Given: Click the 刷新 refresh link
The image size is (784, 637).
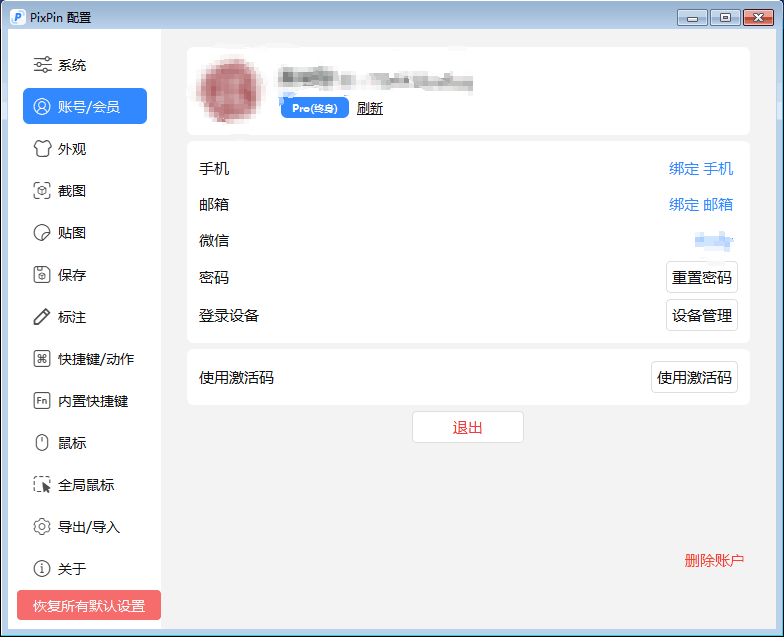Looking at the screenshot, I should (370, 108).
